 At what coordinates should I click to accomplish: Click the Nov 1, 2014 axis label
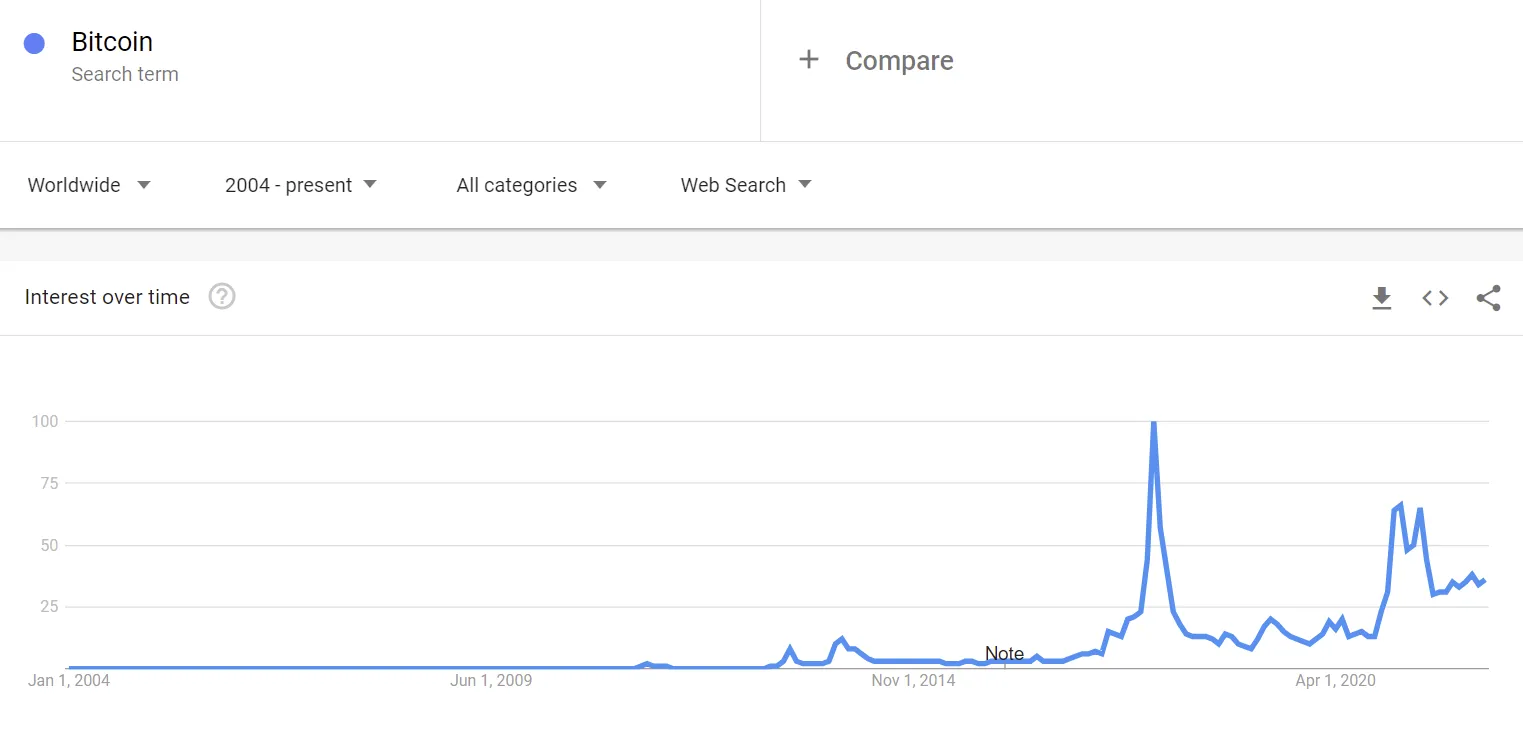[913, 681]
